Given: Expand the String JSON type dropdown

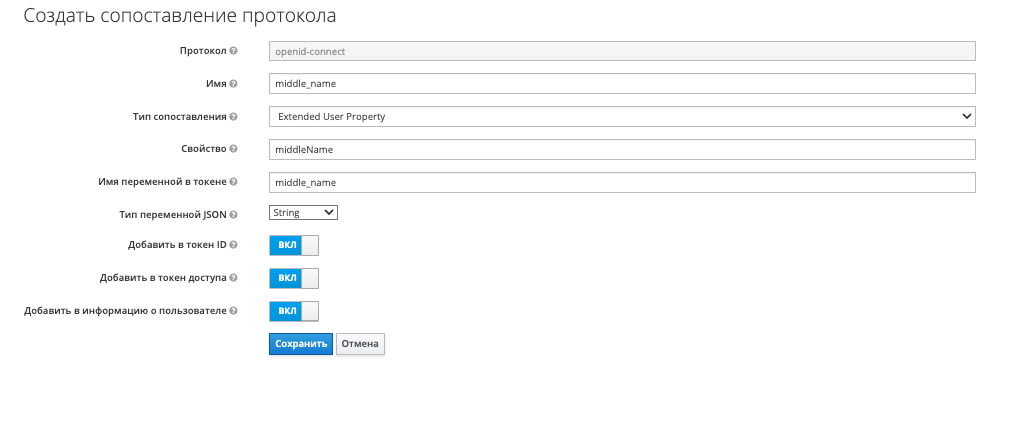Looking at the screenshot, I should pyautogui.click(x=304, y=213).
